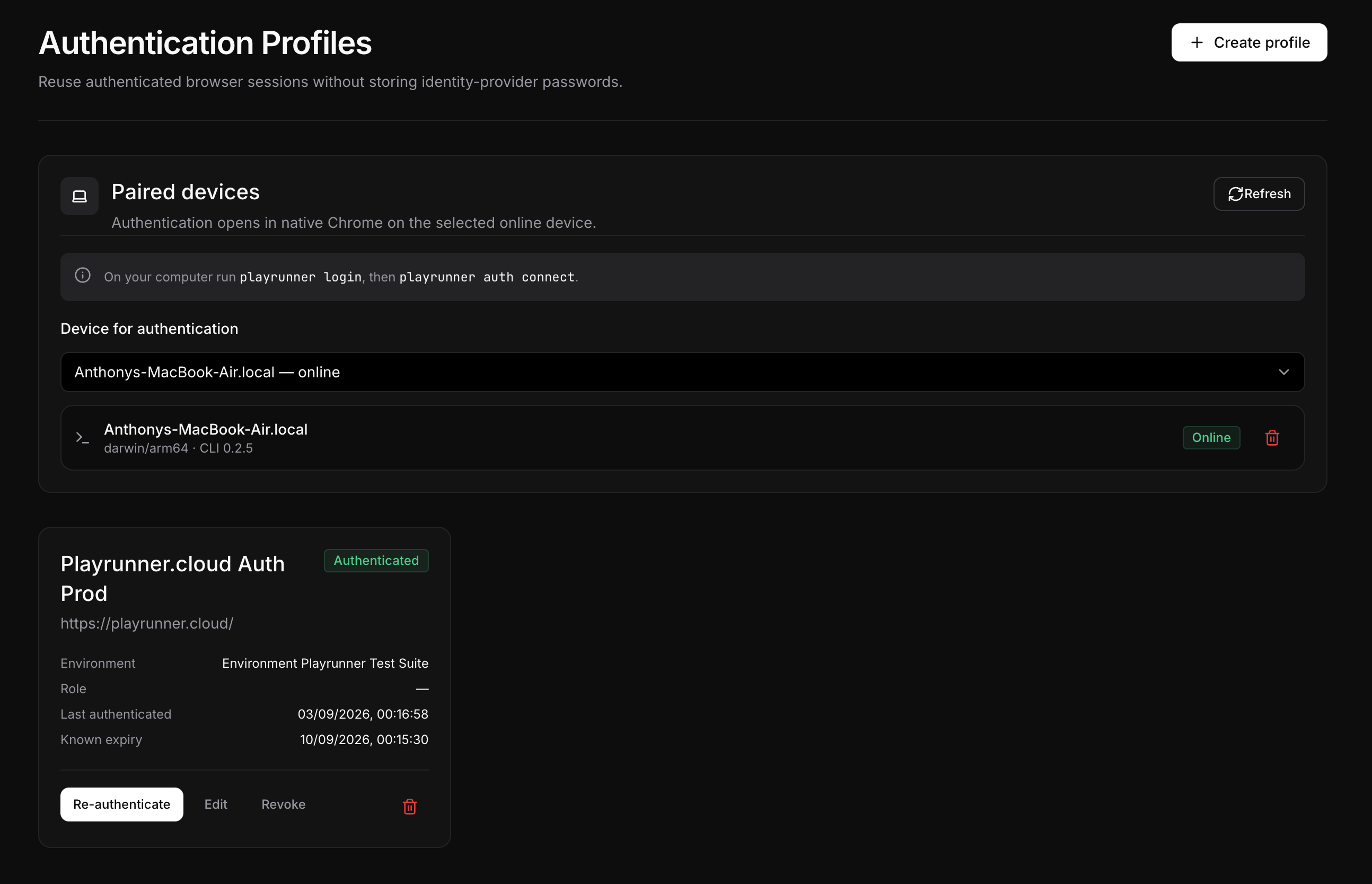Viewport: 1372px width, 884px height.
Task: Open the https://playrunner.cloud/ profile URL
Action: [147, 623]
